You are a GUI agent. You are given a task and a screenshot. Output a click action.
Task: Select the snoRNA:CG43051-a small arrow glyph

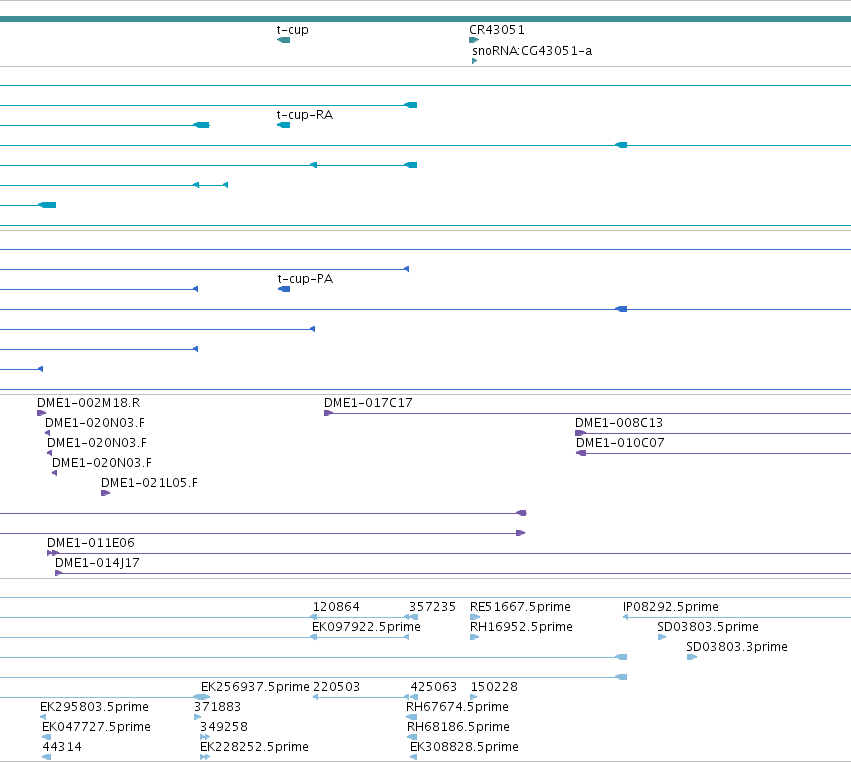[x=474, y=61]
